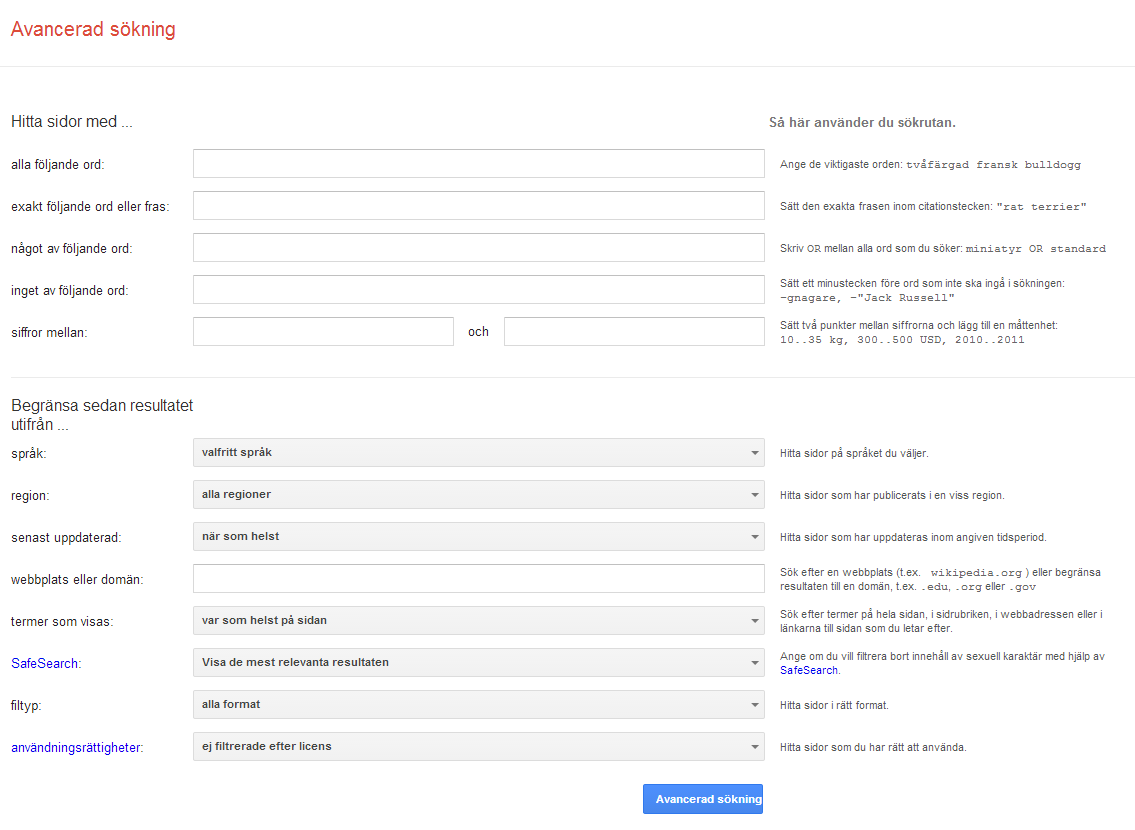
Task: Click the 'termer som visas:' label
Action: (x=62, y=622)
